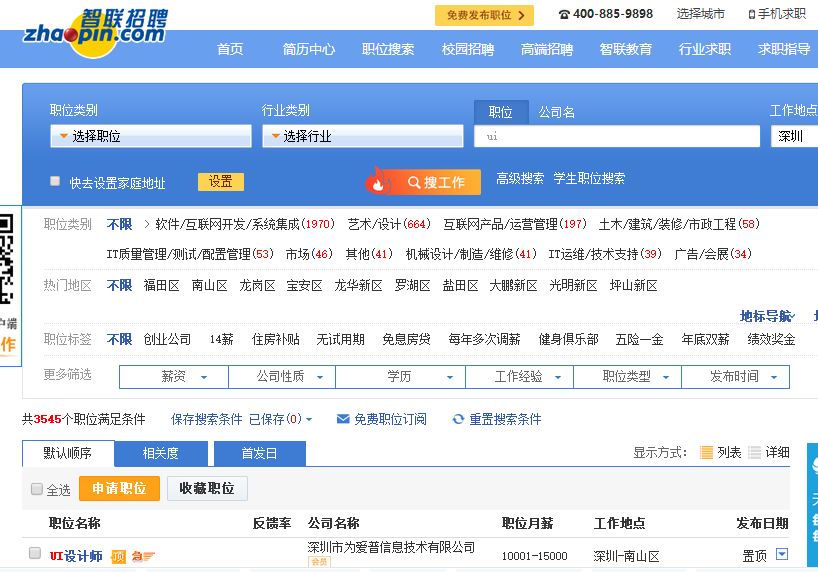Viewport: 818px width, 572px height.
Task: Select the checkbox beside UI设计师 job
Action: point(35,553)
